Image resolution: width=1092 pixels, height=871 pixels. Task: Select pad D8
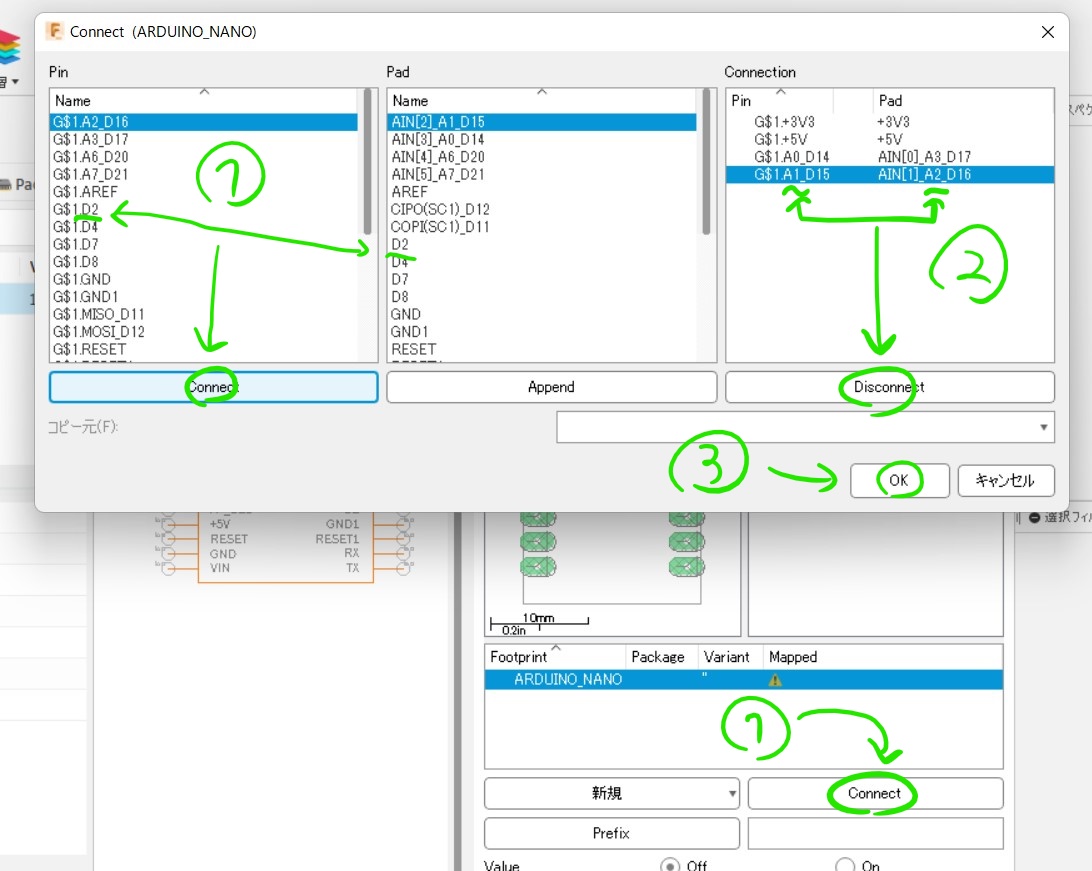(x=542, y=297)
